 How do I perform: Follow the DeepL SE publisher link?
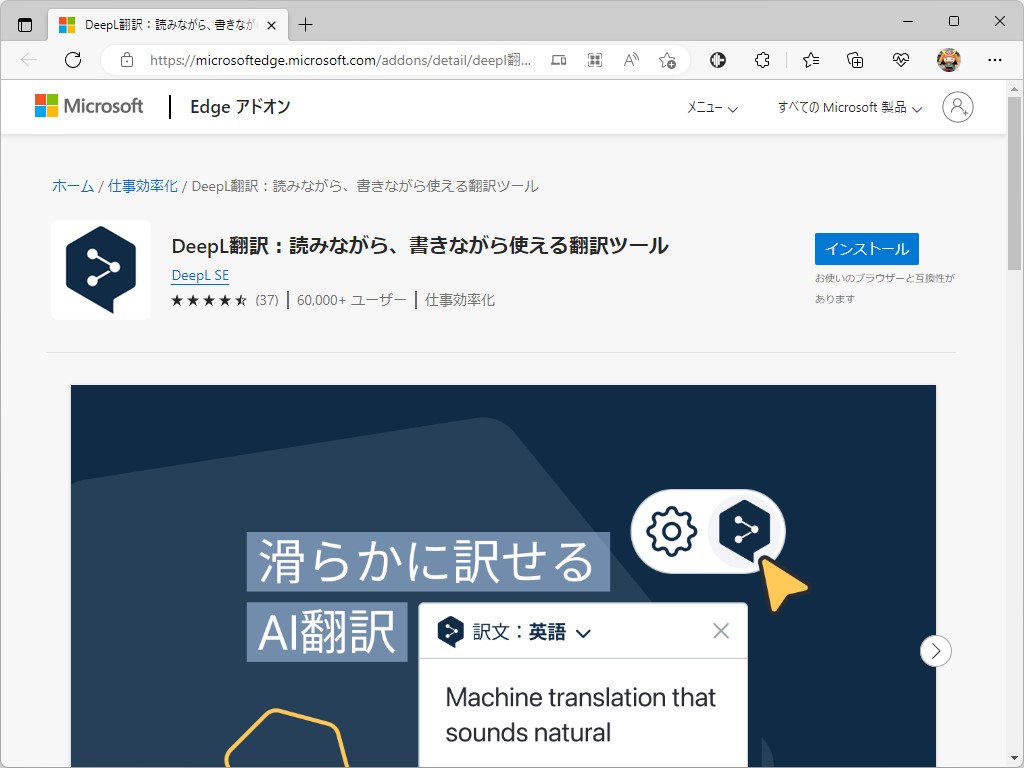click(x=200, y=275)
